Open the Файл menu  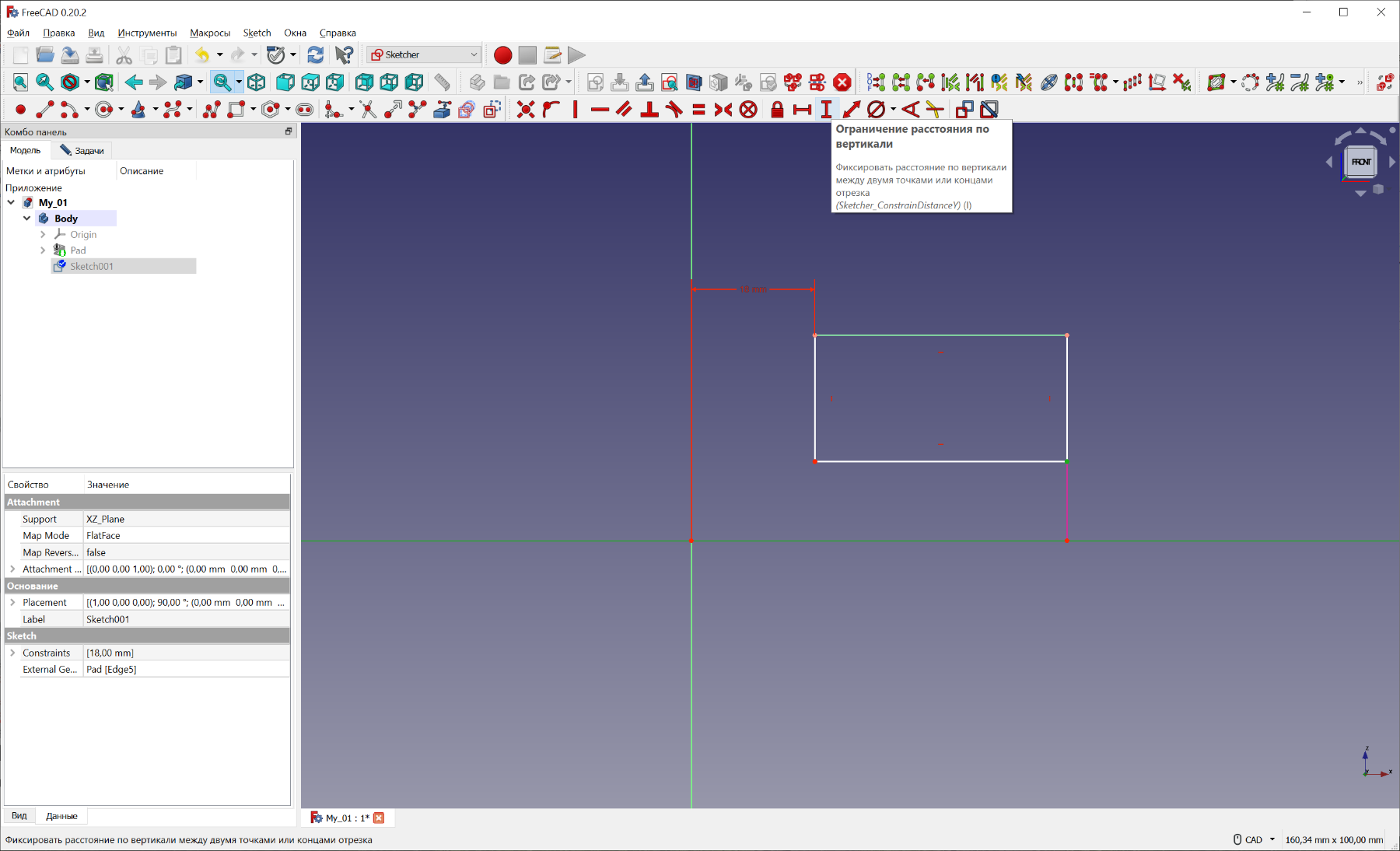point(18,33)
